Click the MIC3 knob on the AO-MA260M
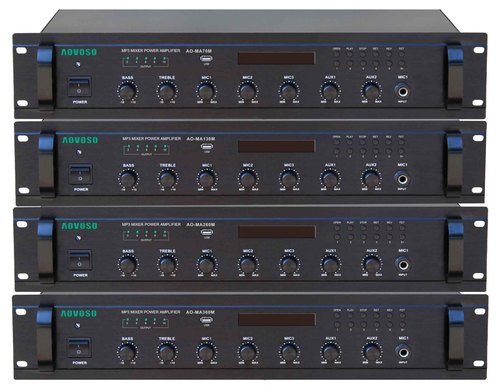500x390 pixels. pos(289,265)
